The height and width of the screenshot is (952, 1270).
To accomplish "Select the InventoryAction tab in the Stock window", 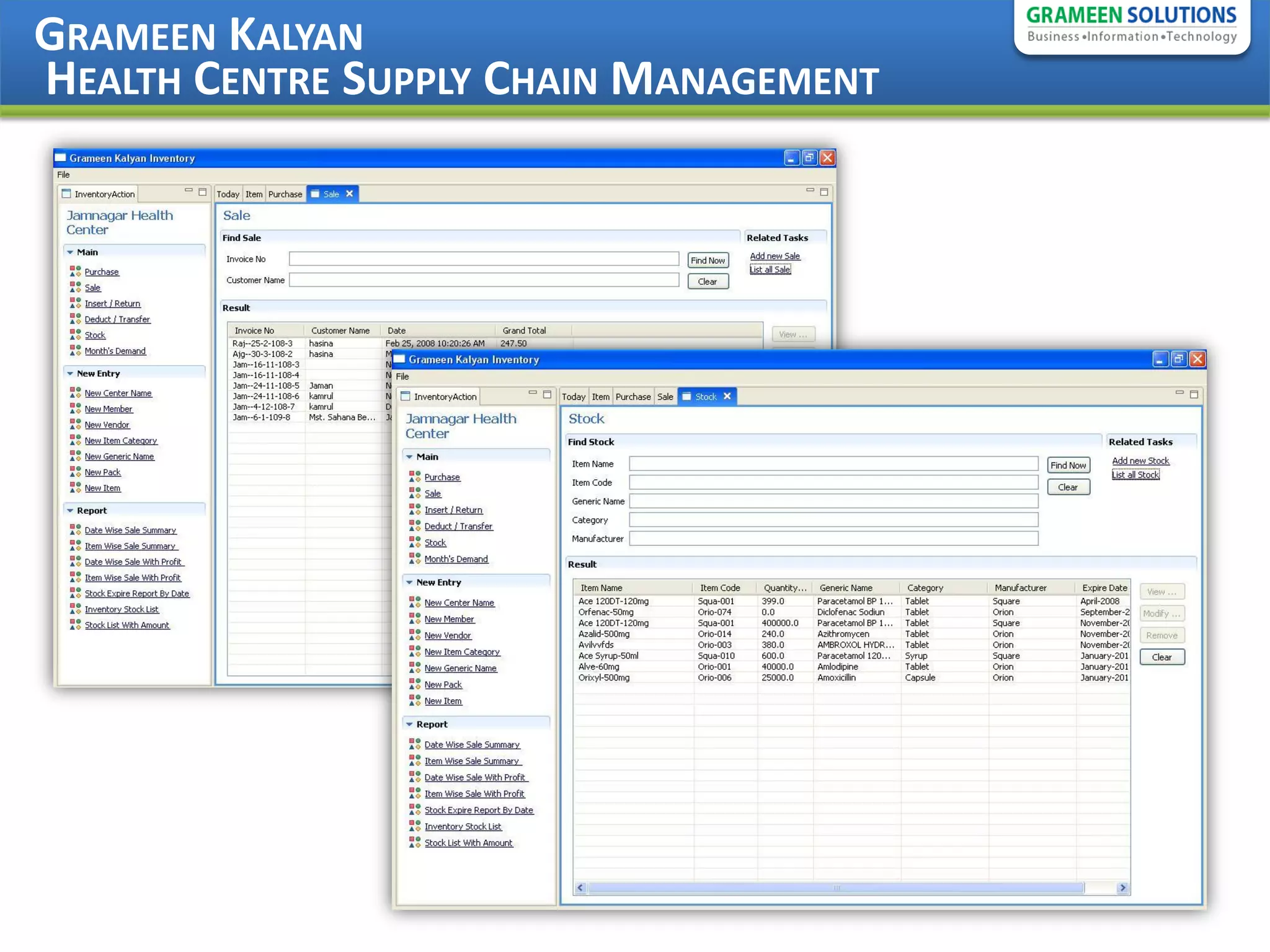I will coord(439,397).
